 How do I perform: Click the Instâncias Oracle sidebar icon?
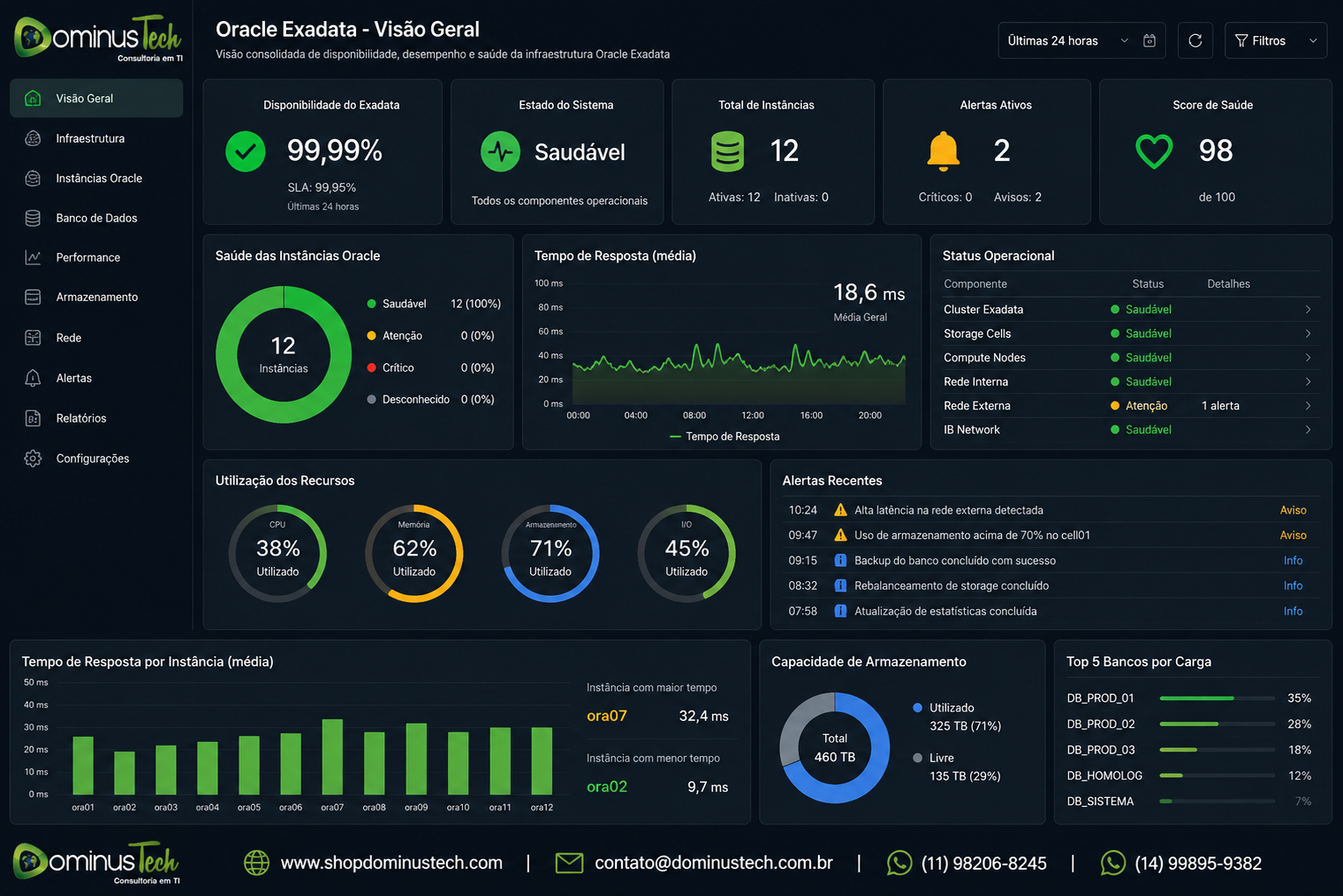(x=33, y=178)
